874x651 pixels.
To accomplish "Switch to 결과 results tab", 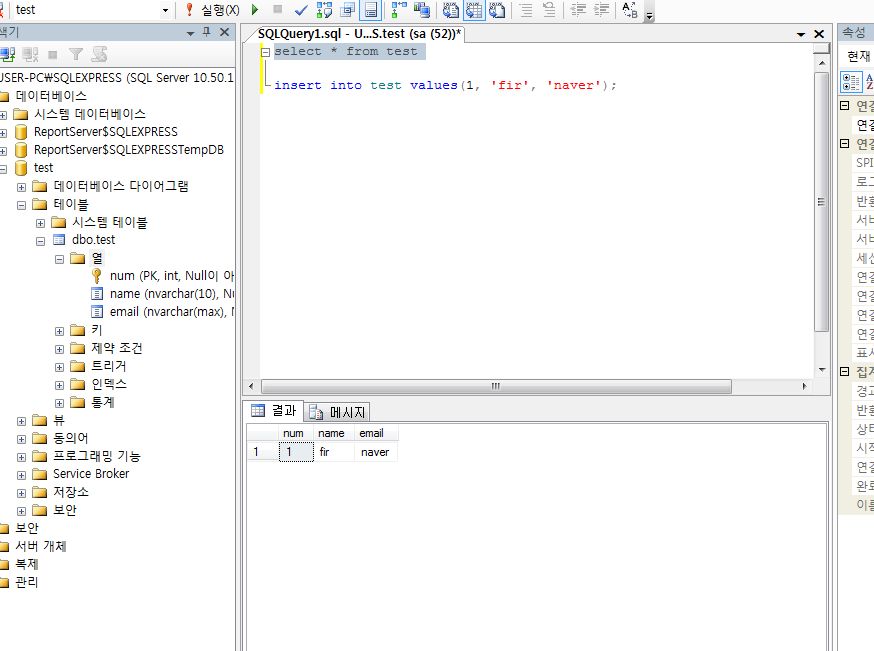I will [274, 411].
